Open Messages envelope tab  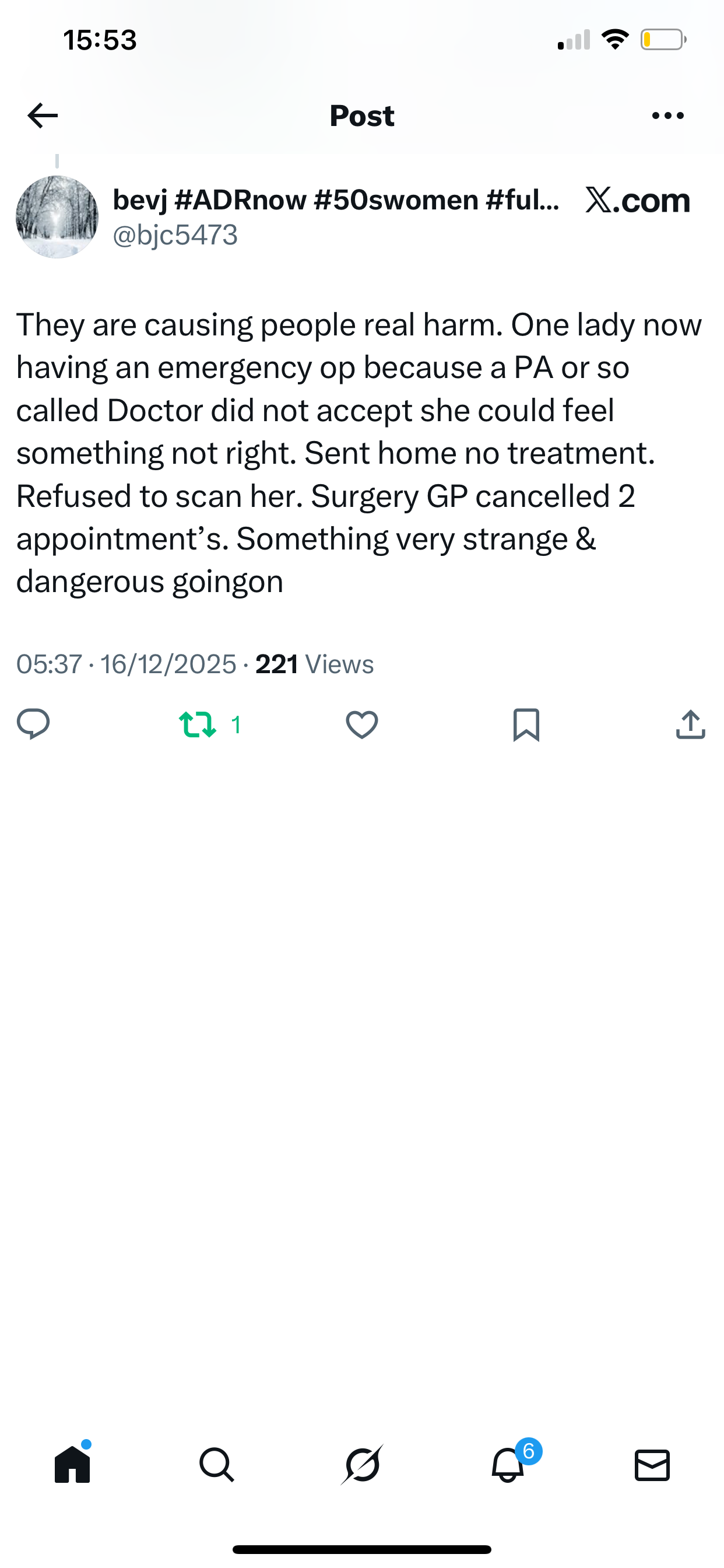click(x=652, y=1464)
